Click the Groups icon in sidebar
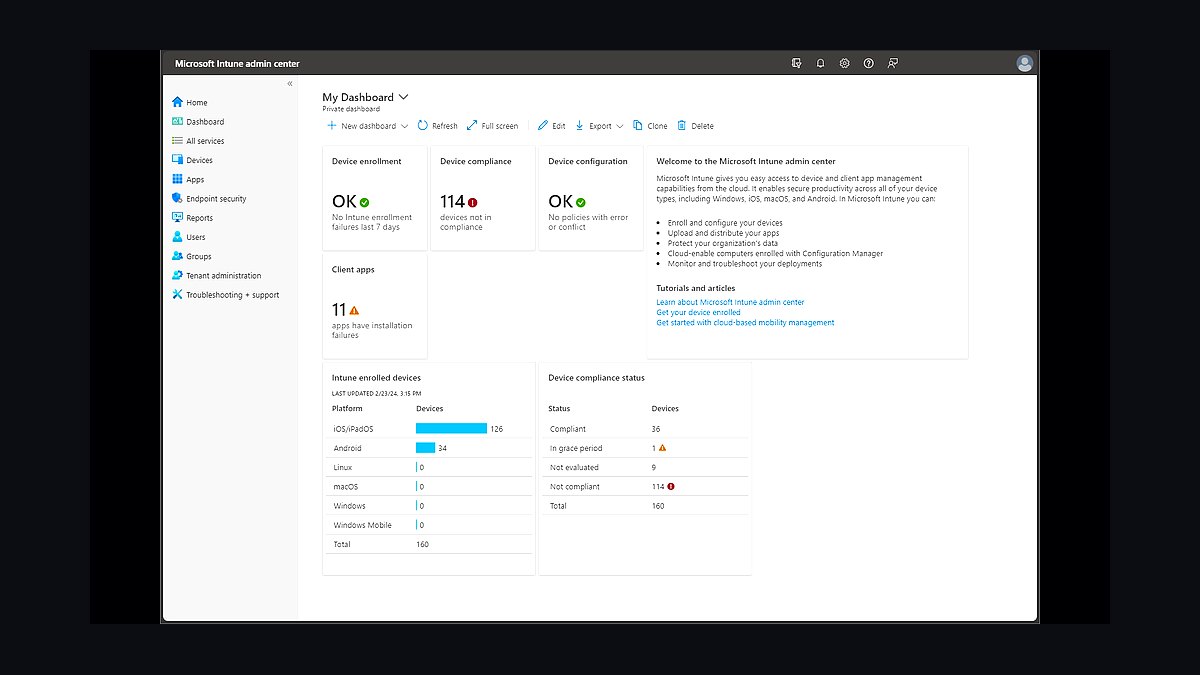This screenshot has height=675, width=1200. coord(177,256)
